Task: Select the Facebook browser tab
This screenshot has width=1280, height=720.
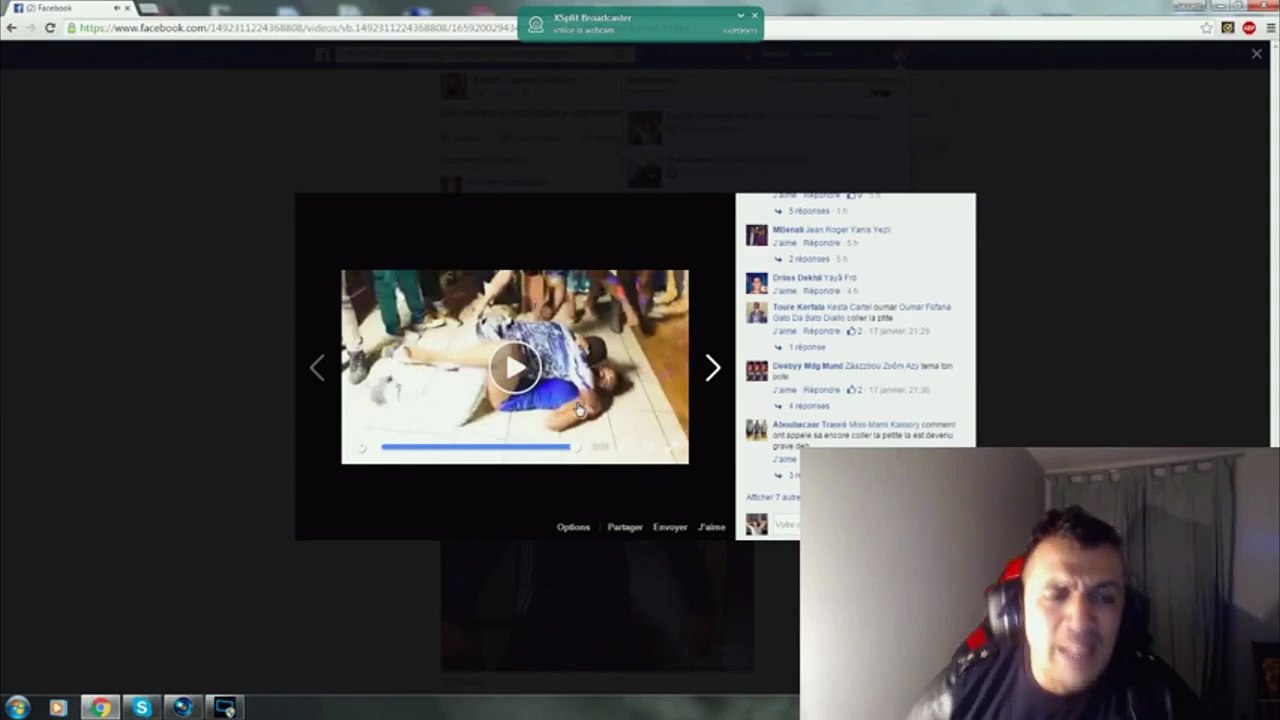Action: point(70,8)
